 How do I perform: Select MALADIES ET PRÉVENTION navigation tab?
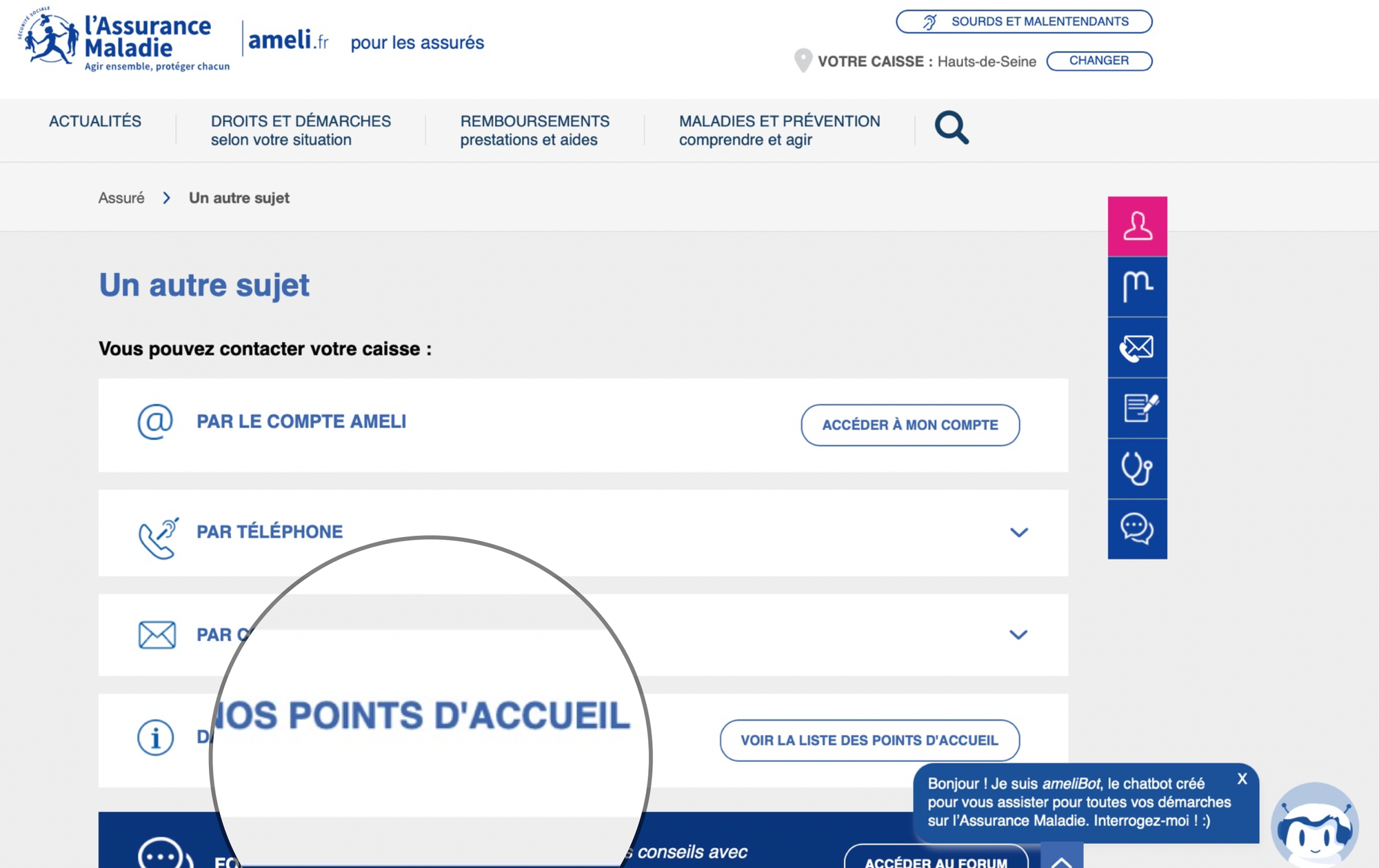click(x=779, y=129)
